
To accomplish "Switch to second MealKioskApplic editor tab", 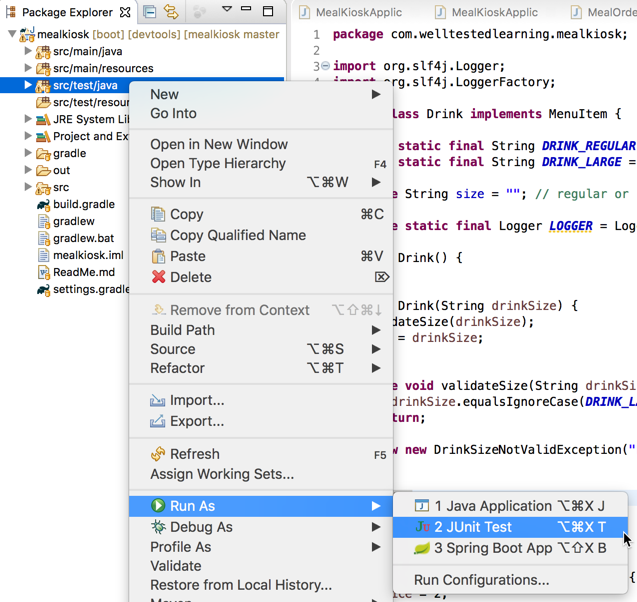I will [x=487, y=12].
